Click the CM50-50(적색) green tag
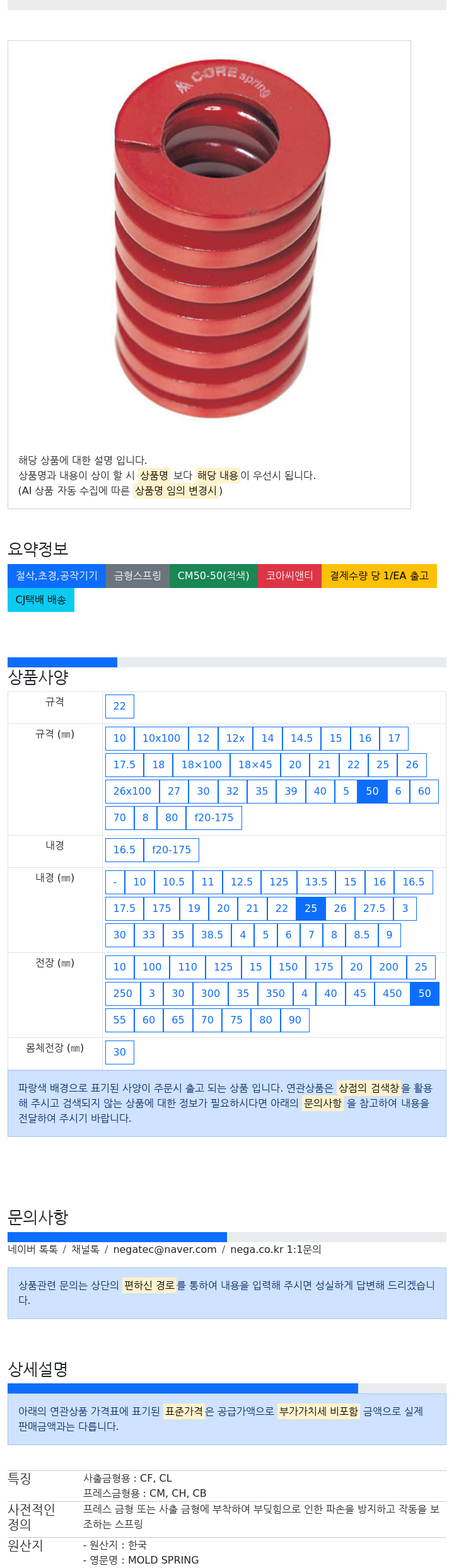 tap(213, 576)
